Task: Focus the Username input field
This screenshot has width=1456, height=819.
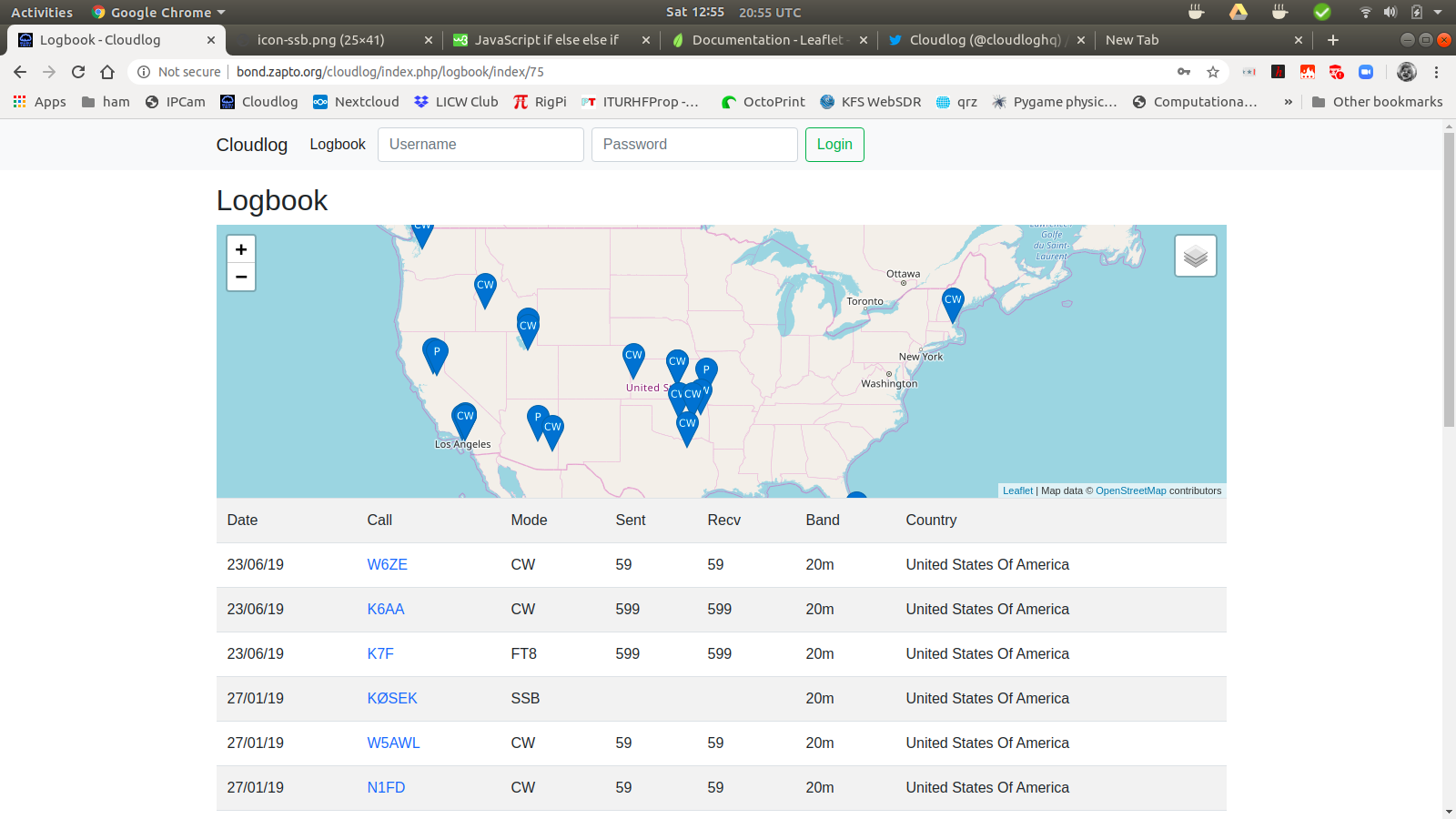Action: (x=480, y=145)
